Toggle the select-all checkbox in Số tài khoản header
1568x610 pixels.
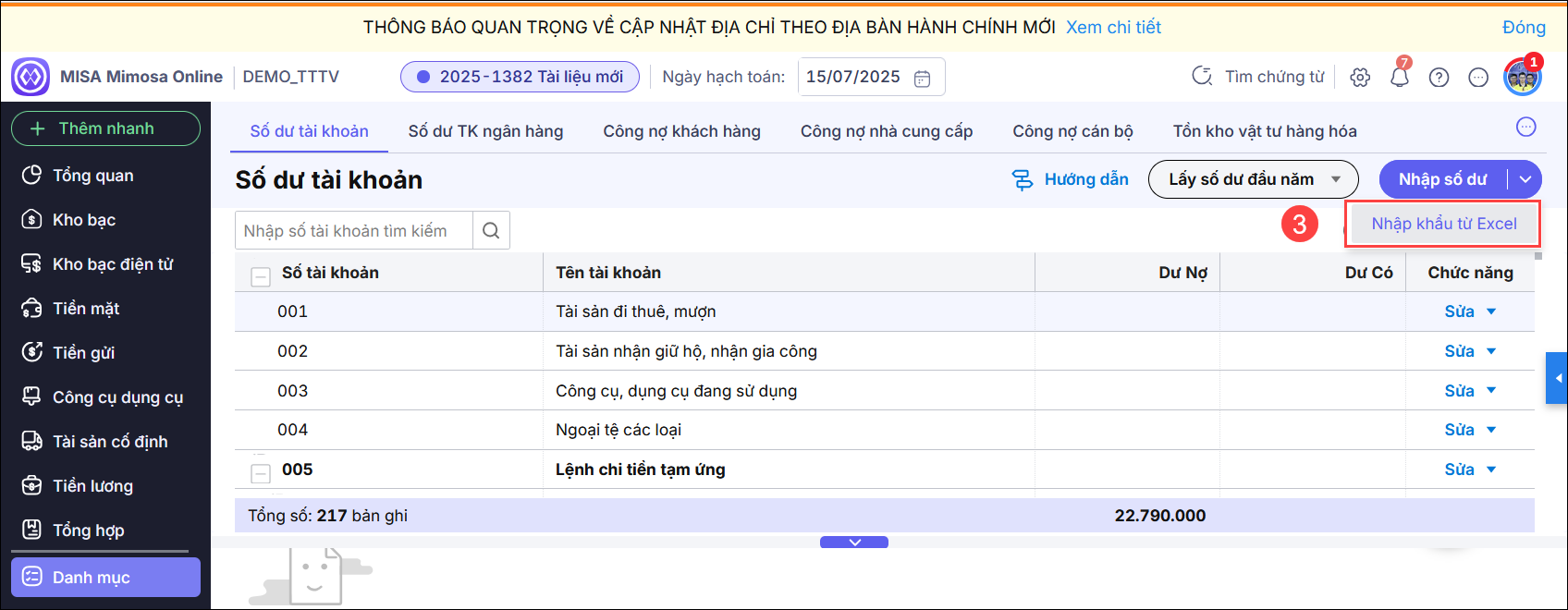pos(261,276)
